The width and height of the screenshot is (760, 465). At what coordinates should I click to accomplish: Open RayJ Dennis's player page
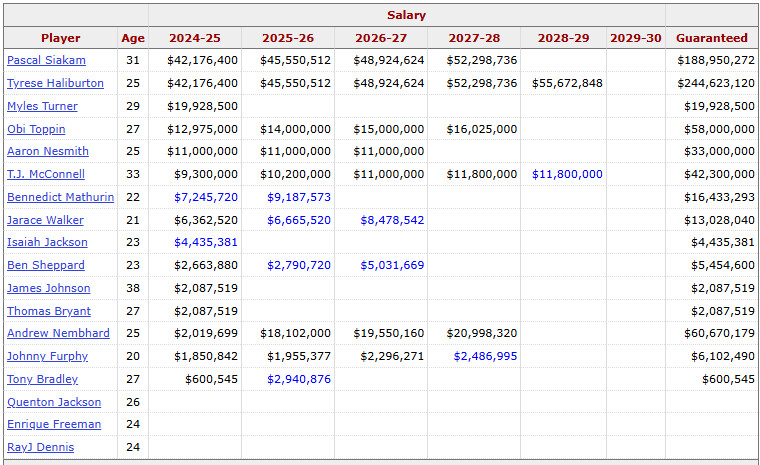click(x=40, y=447)
